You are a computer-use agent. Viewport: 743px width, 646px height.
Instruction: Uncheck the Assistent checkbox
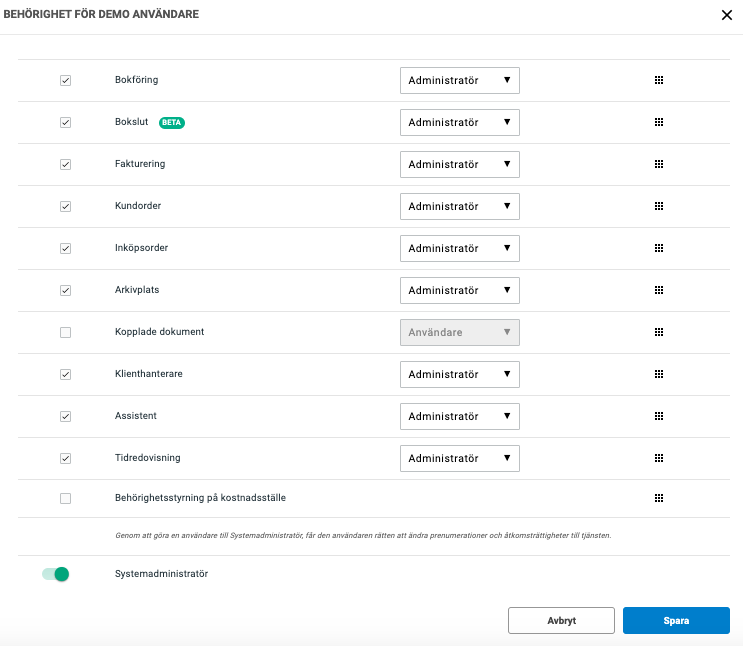[x=65, y=416]
